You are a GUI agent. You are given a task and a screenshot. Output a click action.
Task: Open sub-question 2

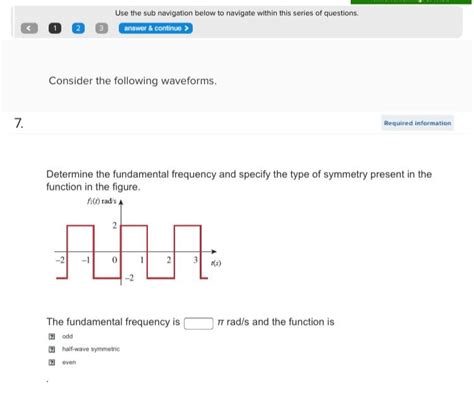click(78, 28)
